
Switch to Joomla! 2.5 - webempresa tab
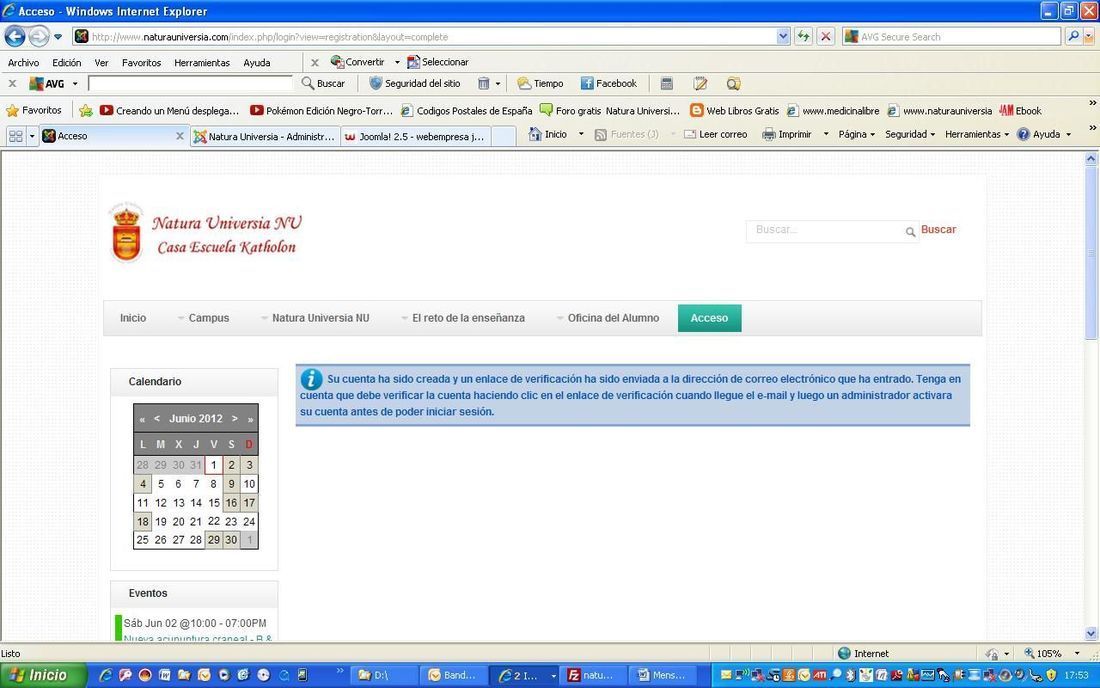pos(416,136)
